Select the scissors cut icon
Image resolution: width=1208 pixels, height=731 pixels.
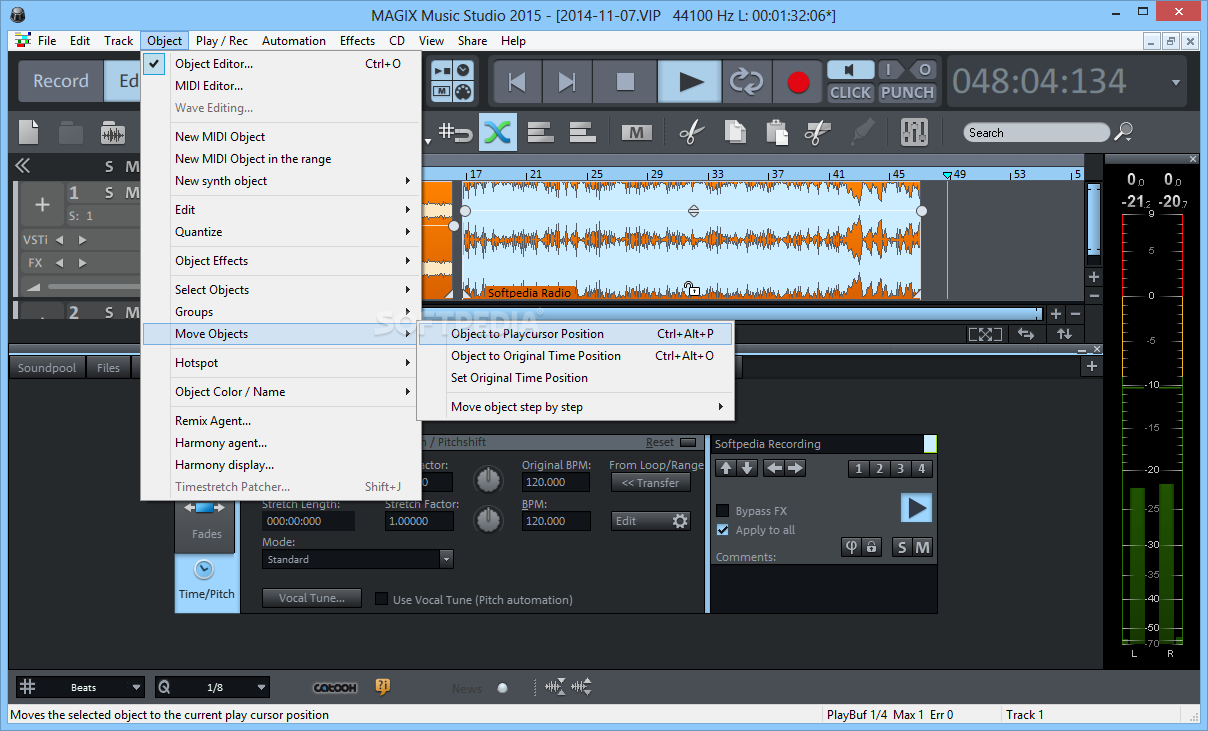tap(692, 132)
